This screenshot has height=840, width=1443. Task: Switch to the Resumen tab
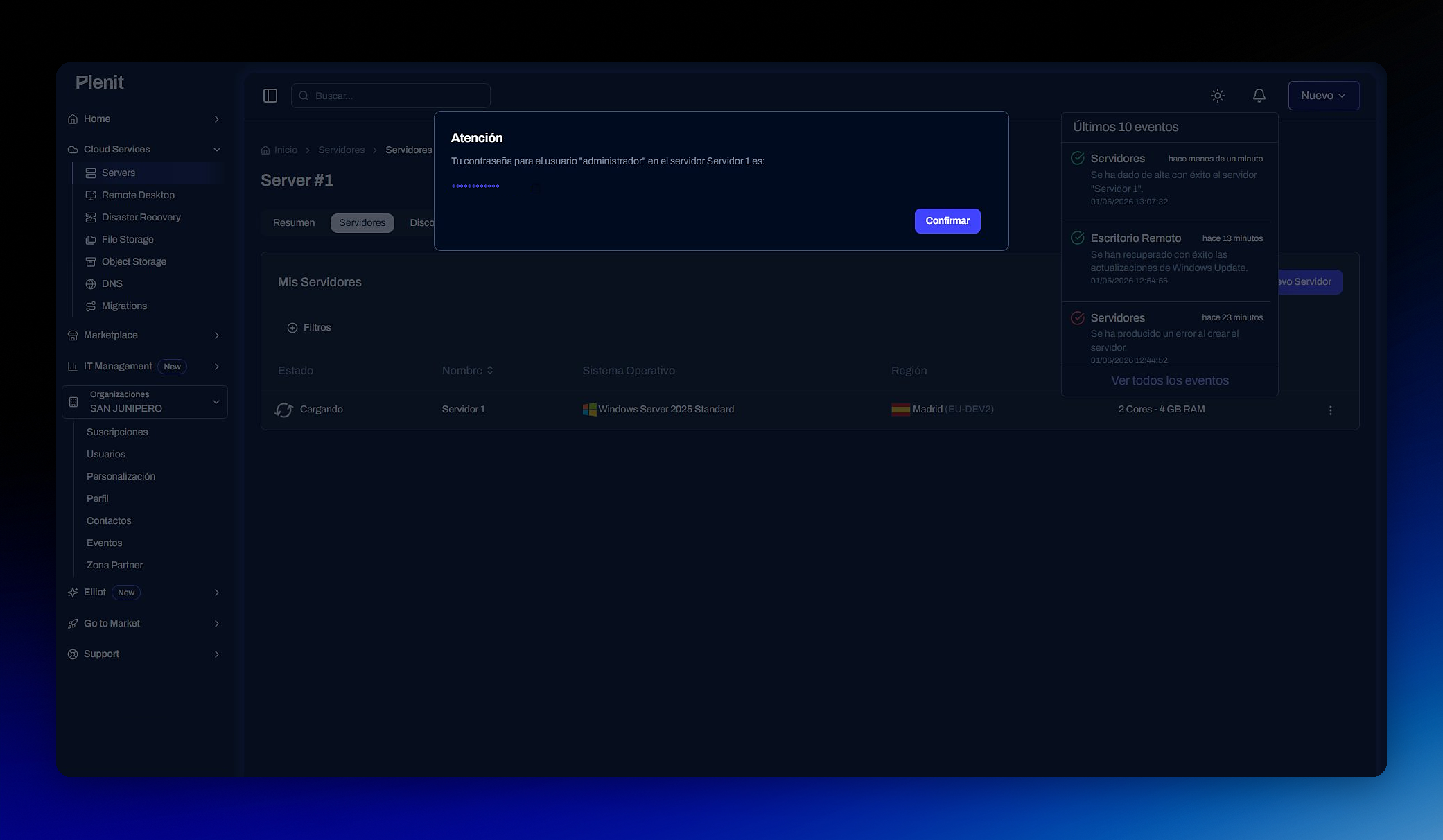tap(294, 223)
